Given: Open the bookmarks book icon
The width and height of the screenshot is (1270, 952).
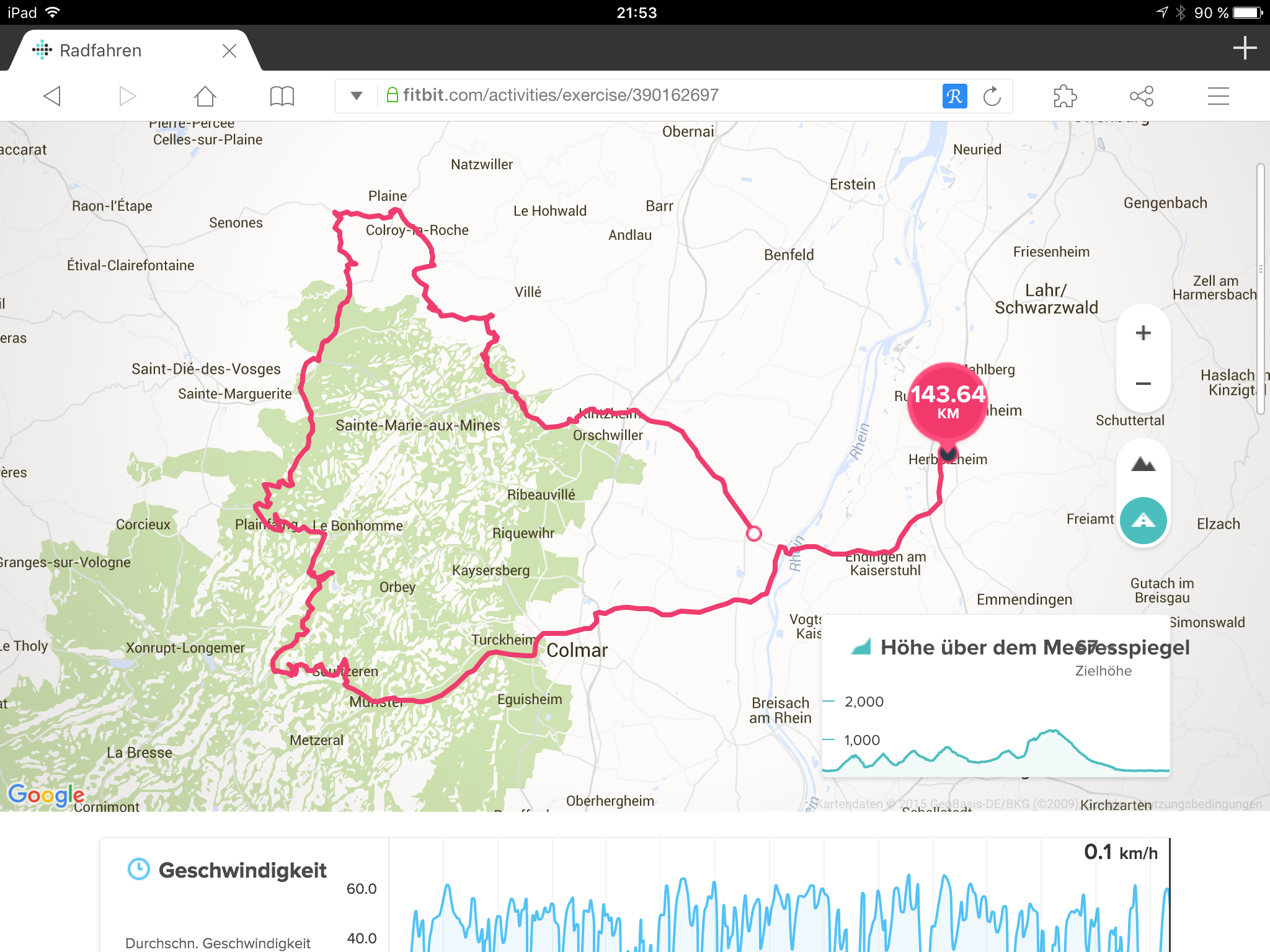Looking at the screenshot, I should (x=282, y=96).
